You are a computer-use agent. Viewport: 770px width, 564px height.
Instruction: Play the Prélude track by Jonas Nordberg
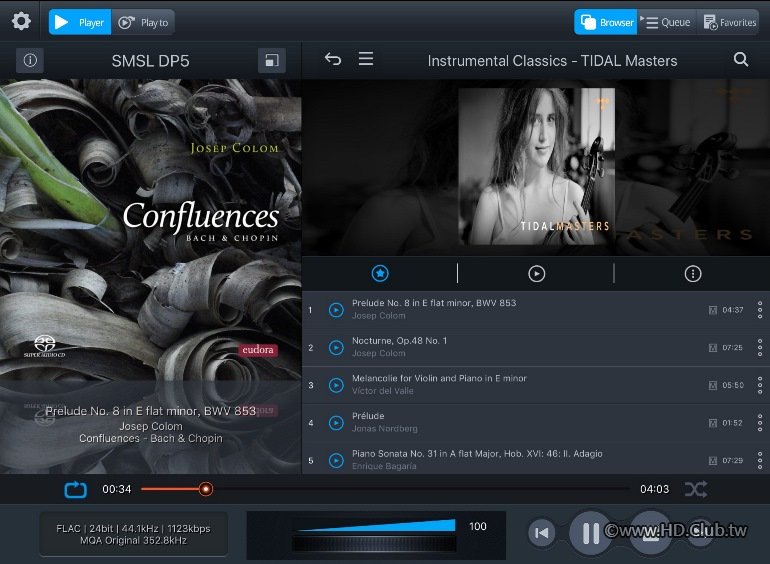[336, 423]
